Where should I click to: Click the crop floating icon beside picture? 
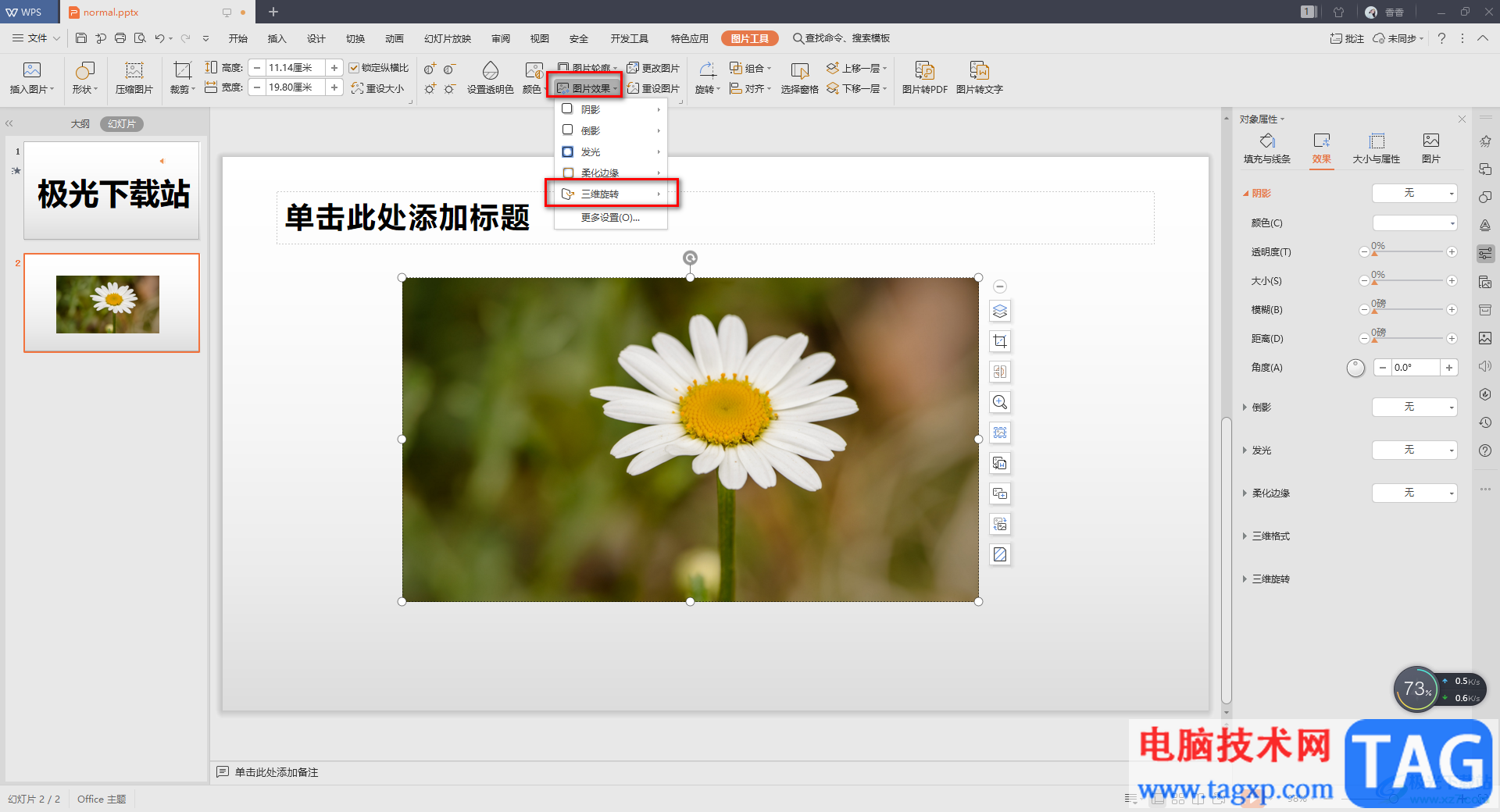(x=1000, y=341)
